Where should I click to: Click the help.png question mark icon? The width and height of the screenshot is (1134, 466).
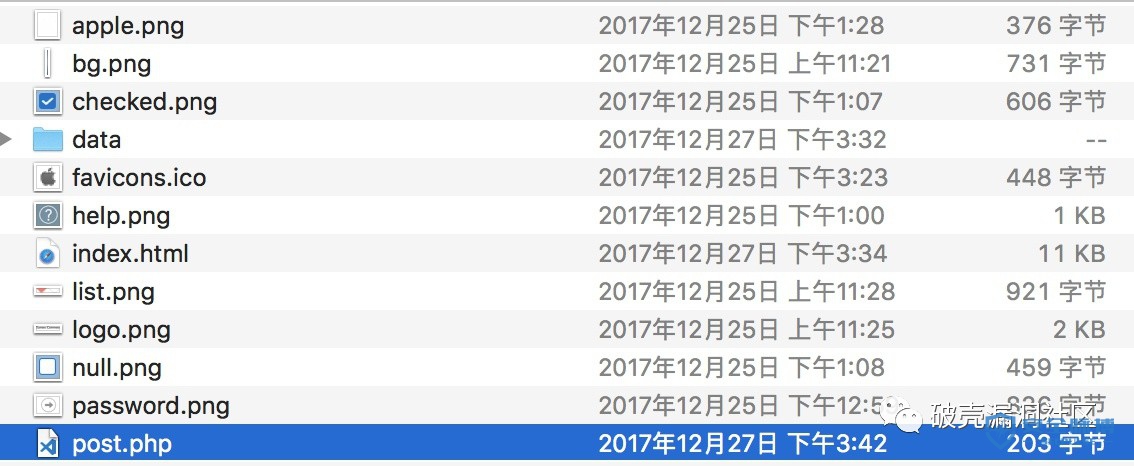tap(48, 216)
